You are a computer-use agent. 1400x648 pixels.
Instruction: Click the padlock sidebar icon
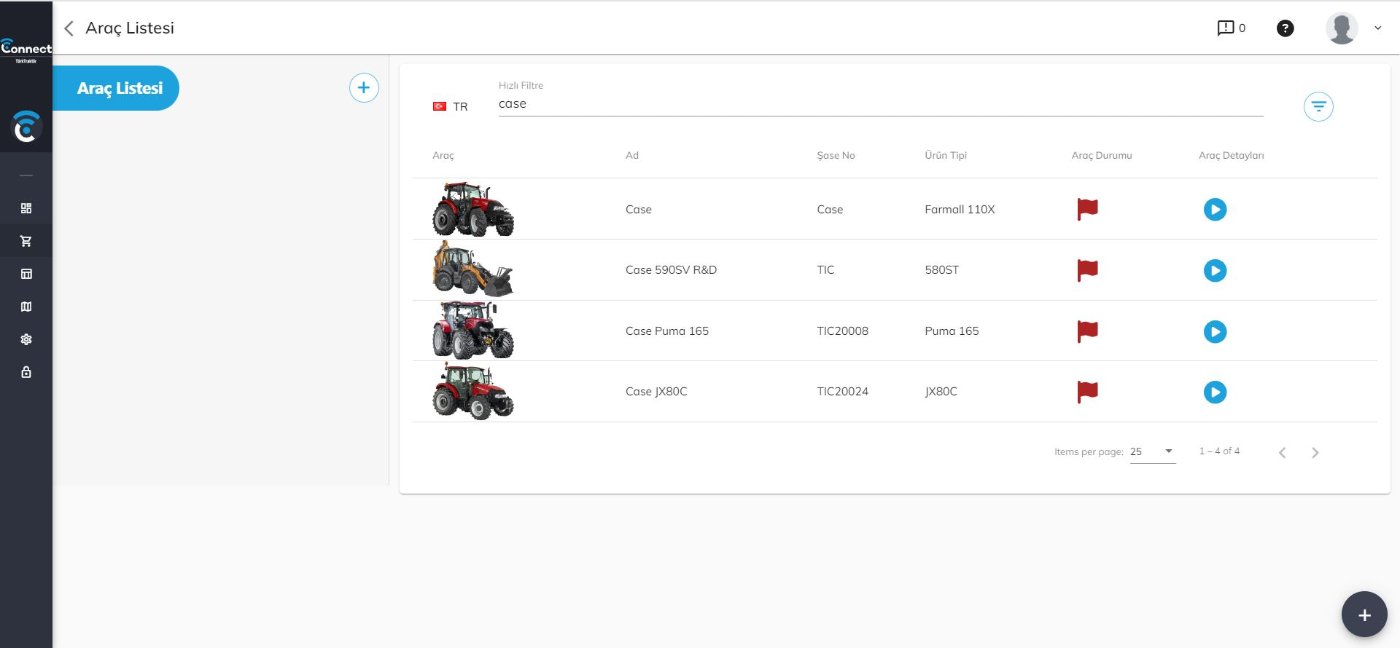click(x=26, y=372)
